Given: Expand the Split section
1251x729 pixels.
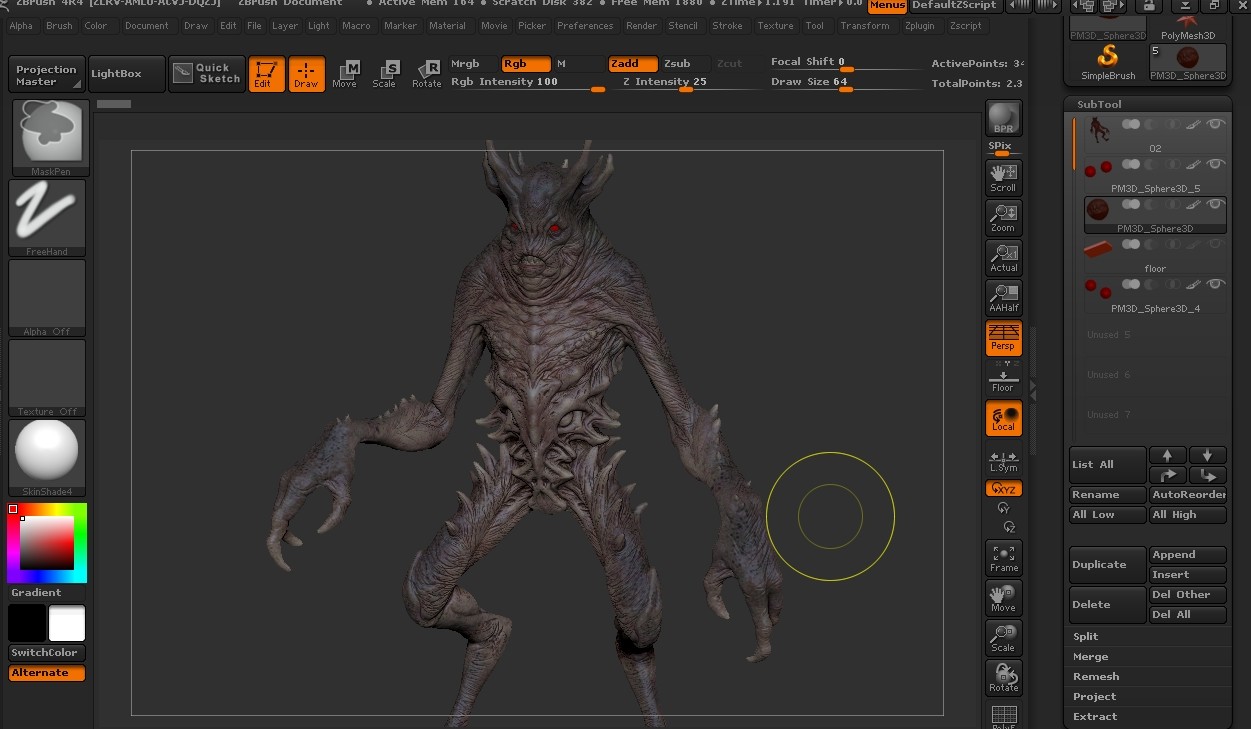Looking at the screenshot, I should click(x=1149, y=636).
